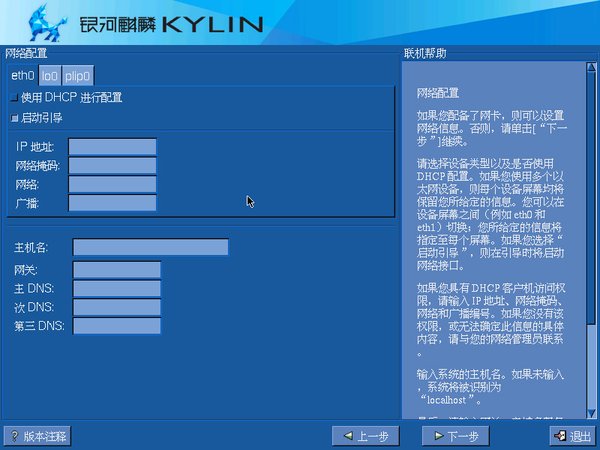Viewport: 600px width, 450px height.
Task: Select the eth0 network device tab
Action: pyautogui.click(x=23, y=75)
